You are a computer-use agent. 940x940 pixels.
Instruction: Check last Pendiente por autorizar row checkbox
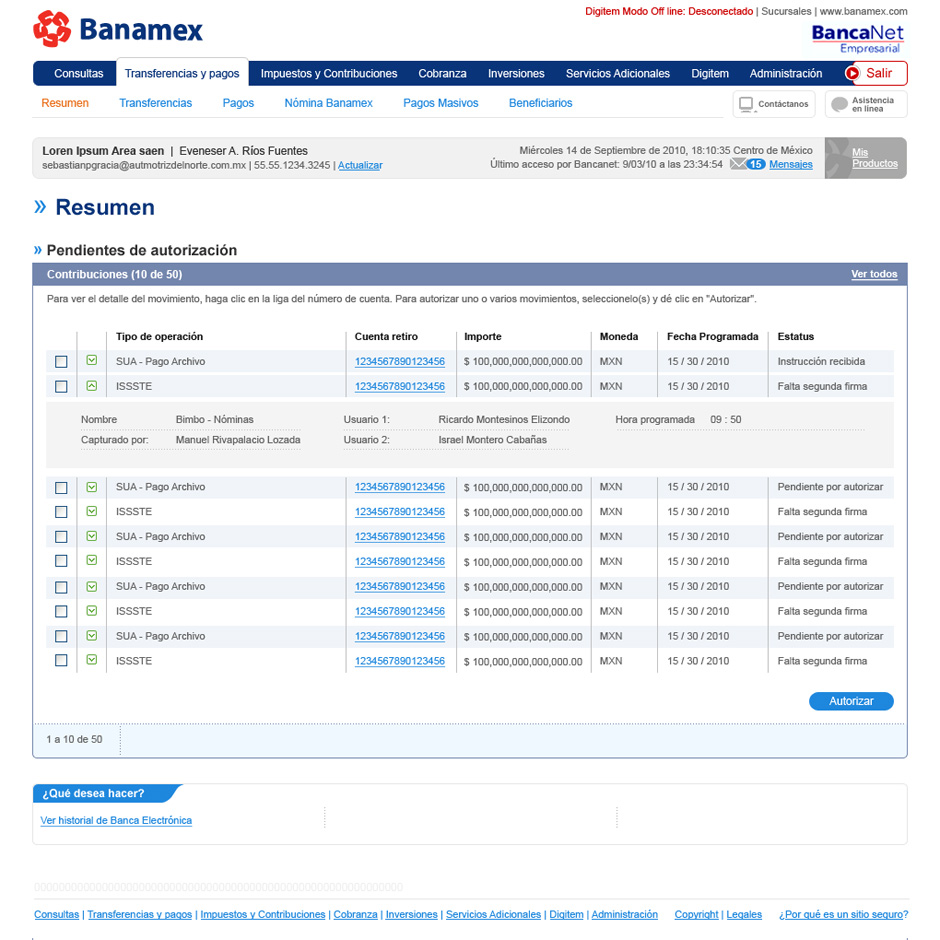(x=61, y=636)
